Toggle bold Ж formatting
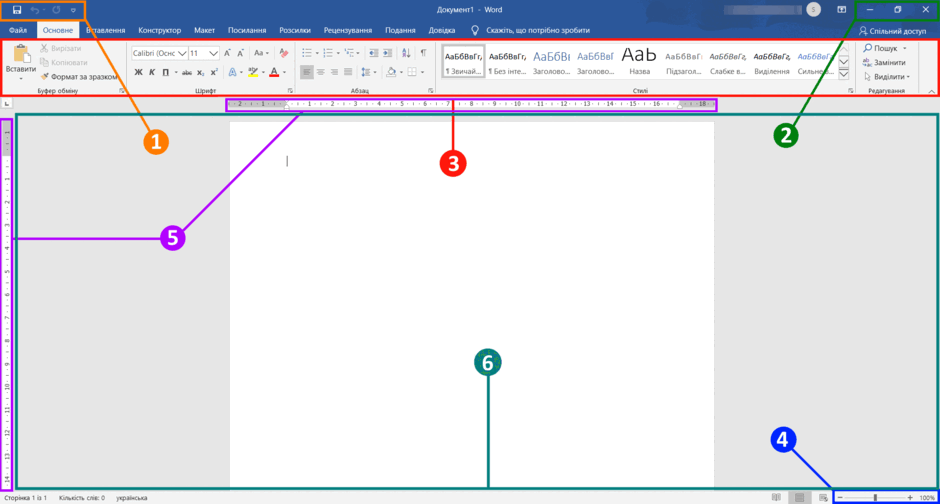This screenshot has width=940, height=504. [138, 73]
